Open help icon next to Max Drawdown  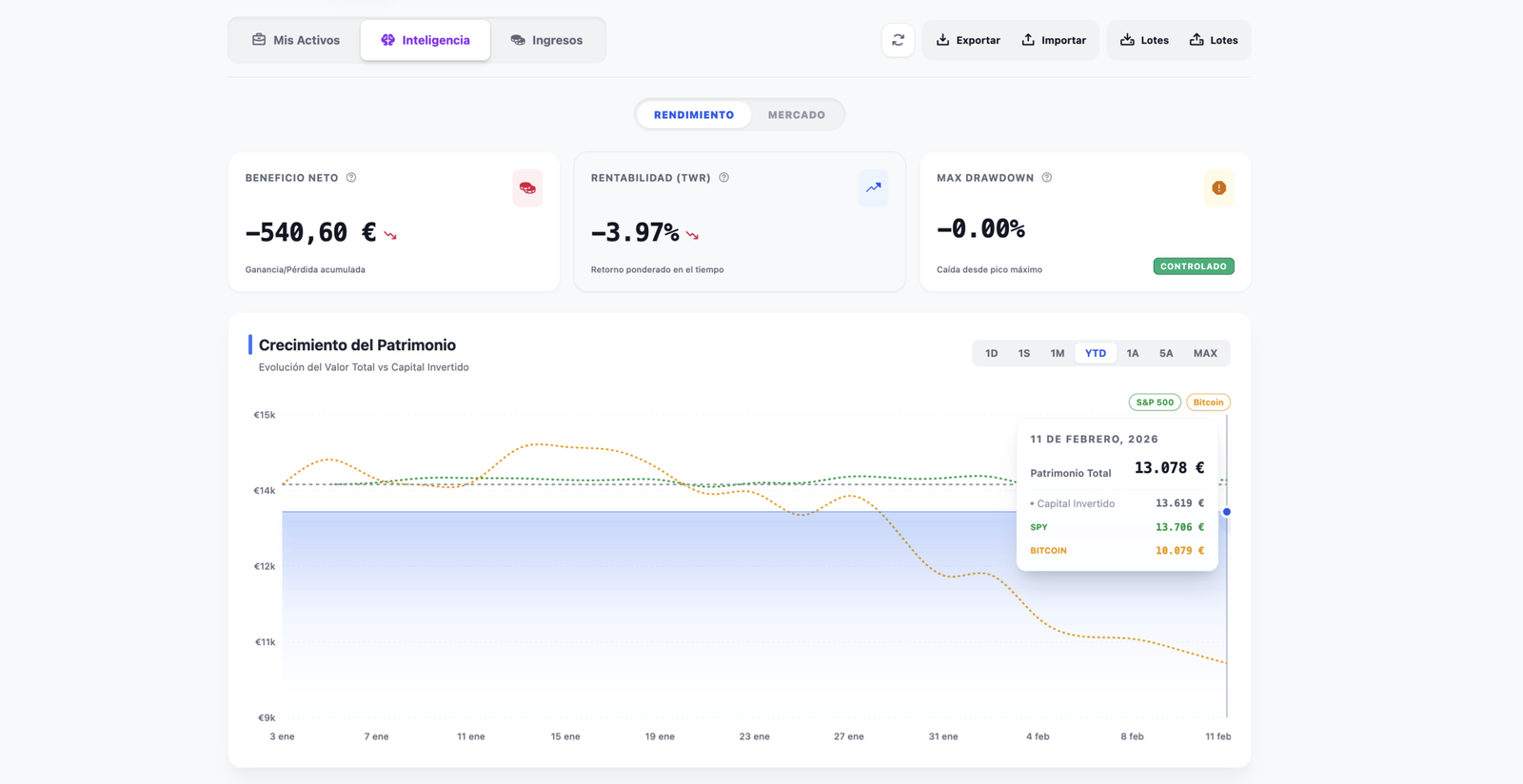coord(1046,178)
